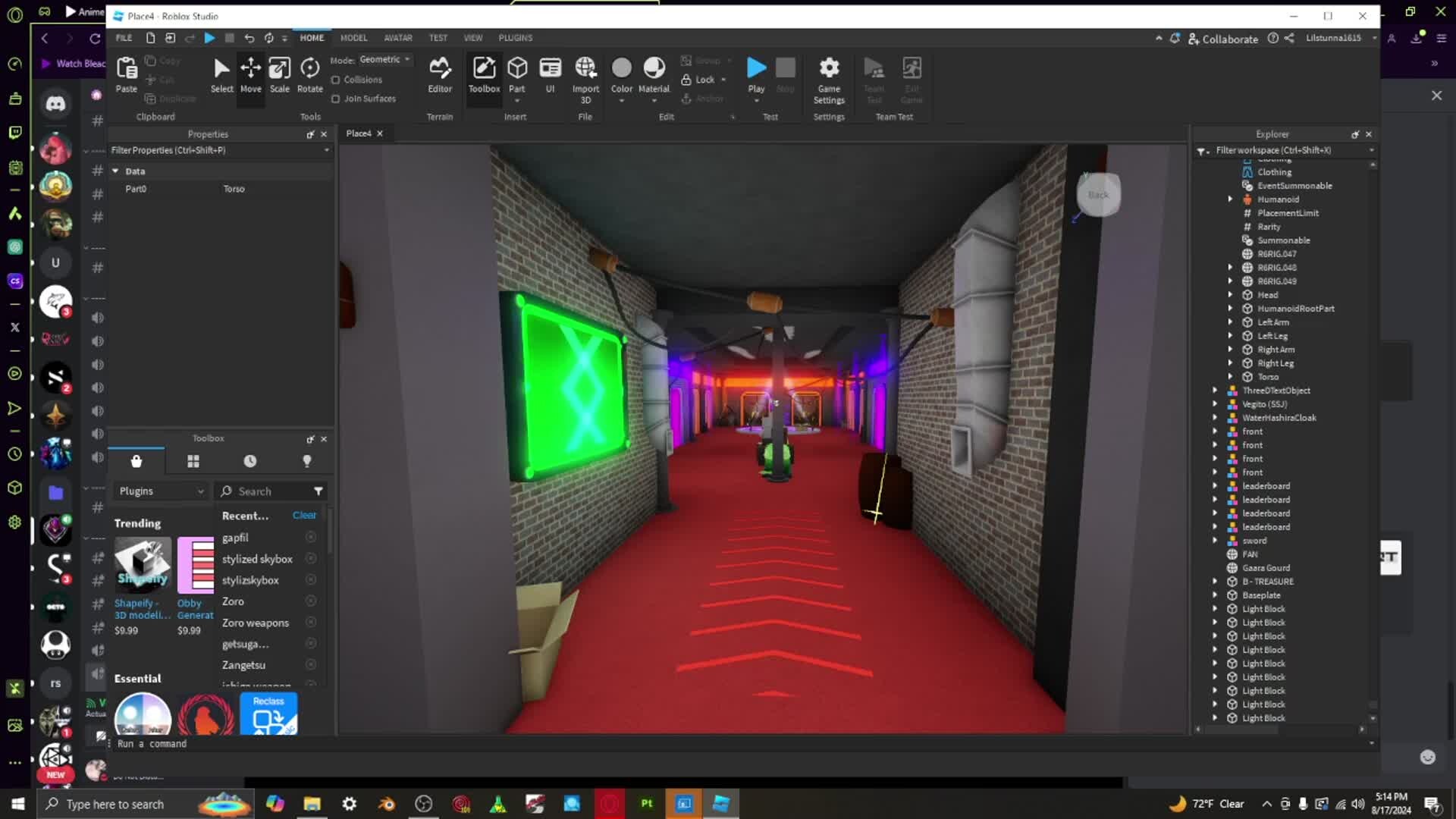Enable the Join Surfaces checkbox
Image resolution: width=1456 pixels, height=819 pixels.
[336, 99]
